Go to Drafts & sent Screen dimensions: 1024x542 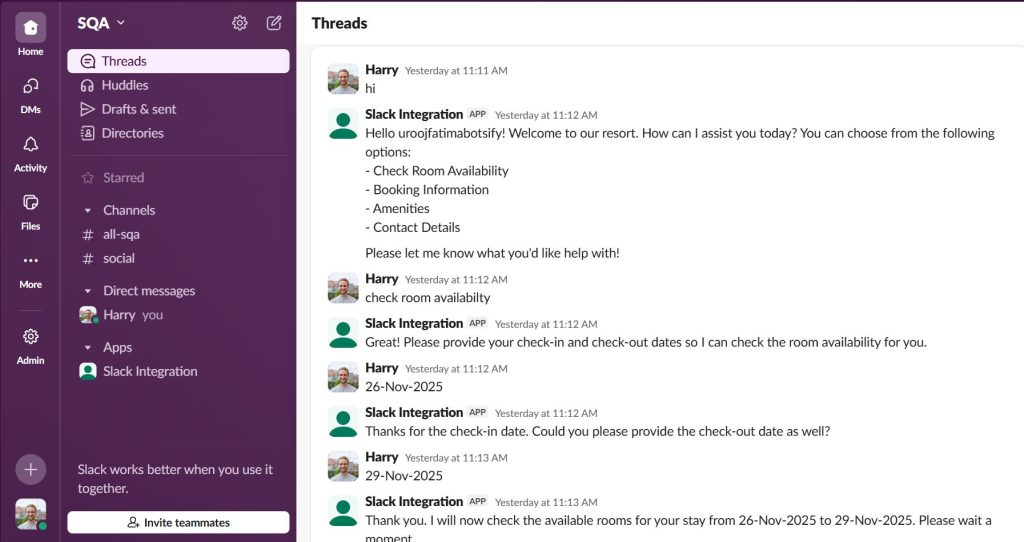pos(138,109)
